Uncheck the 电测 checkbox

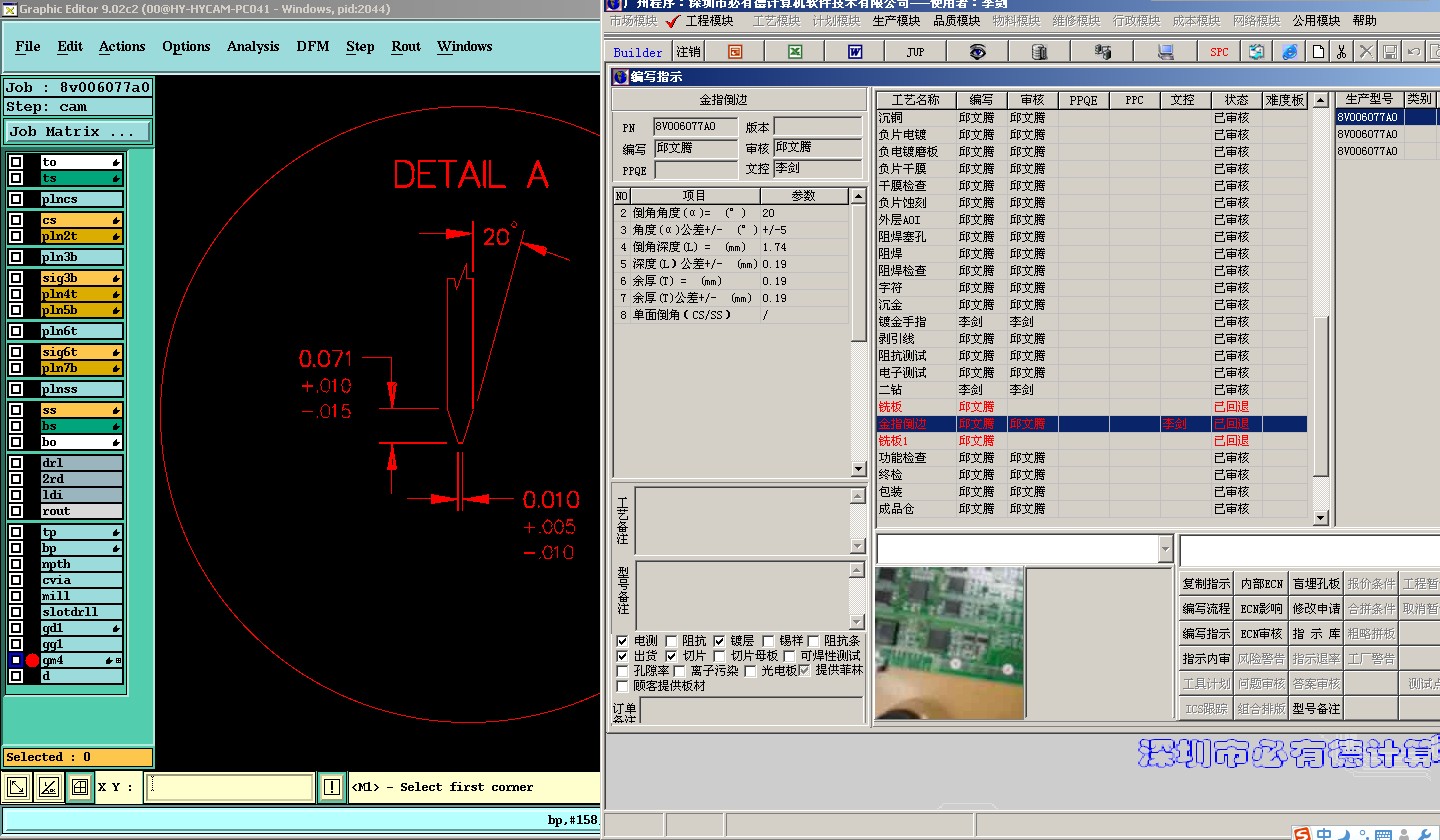pos(623,641)
